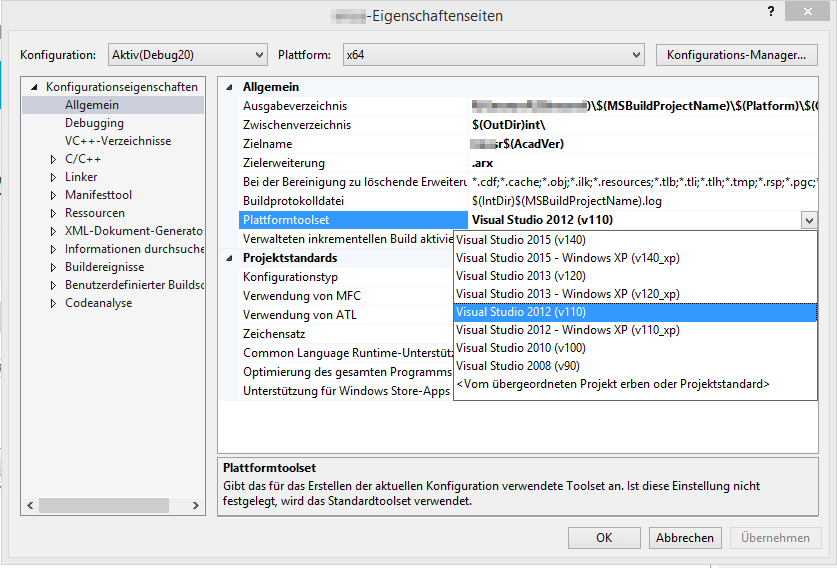Select the Verwendung von MFC row

pyautogui.click(x=346, y=296)
